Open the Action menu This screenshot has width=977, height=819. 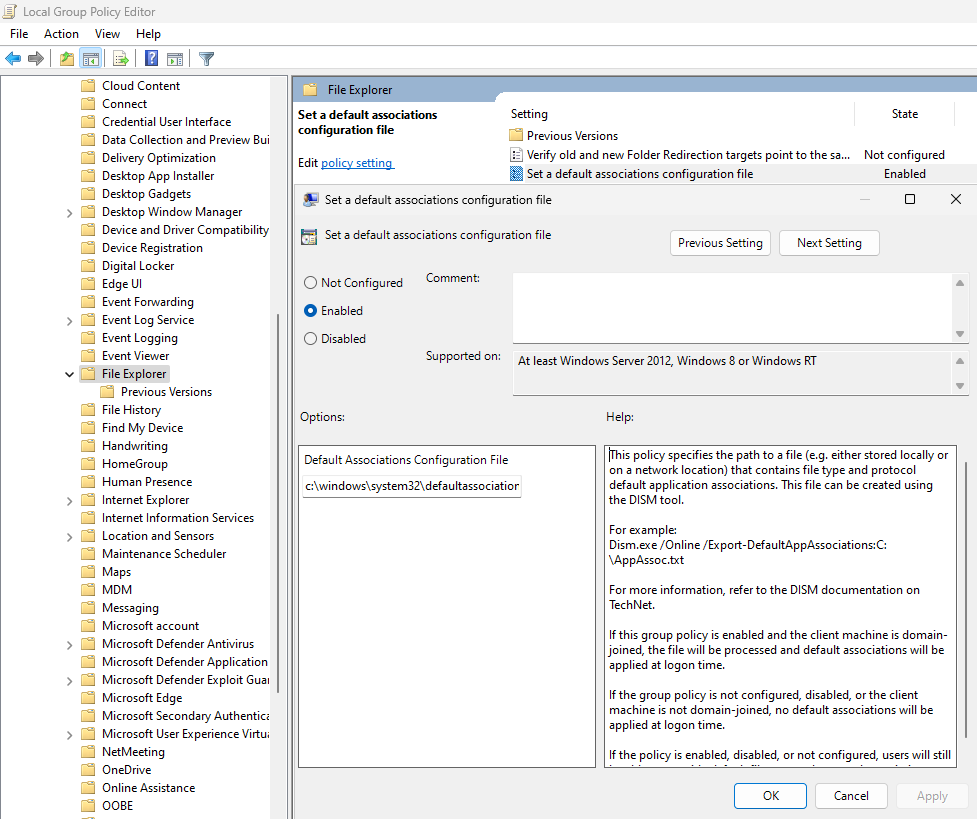click(61, 34)
